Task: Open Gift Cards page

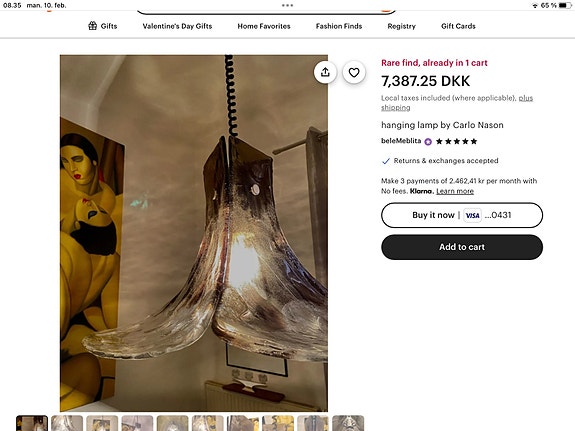Action: 458,26
